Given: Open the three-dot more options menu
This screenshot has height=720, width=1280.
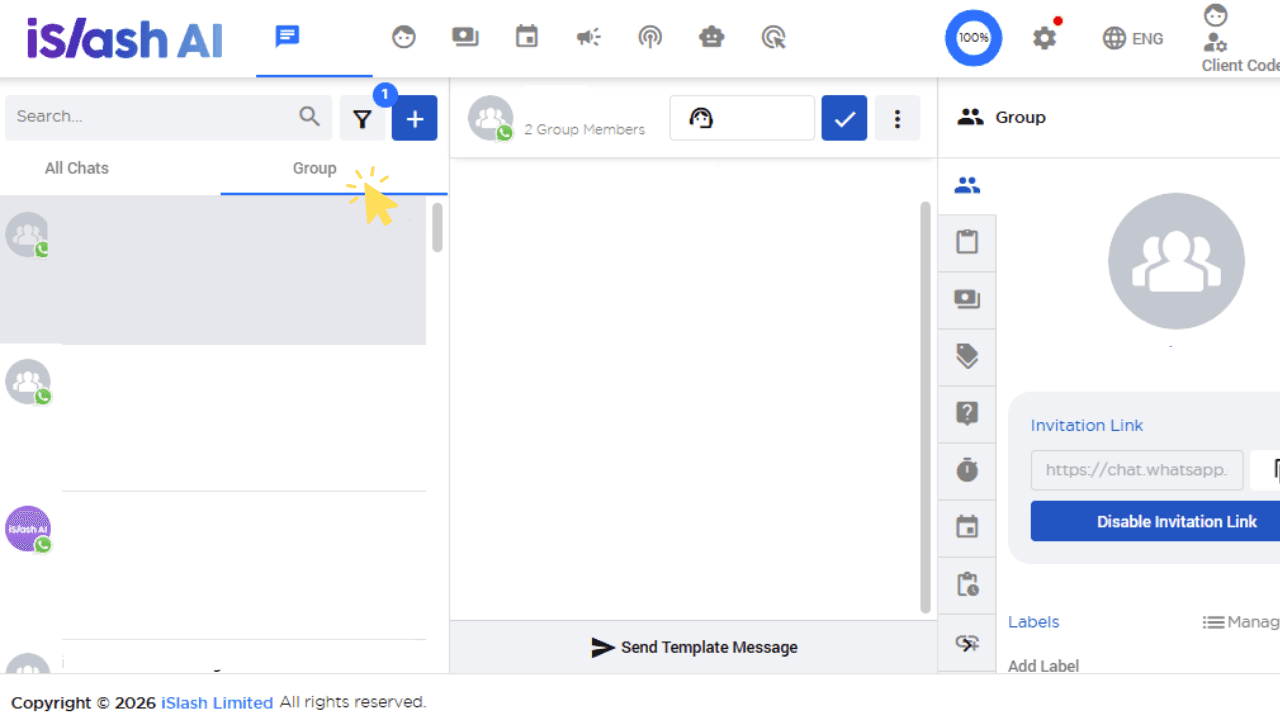Looking at the screenshot, I should pos(897,119).
